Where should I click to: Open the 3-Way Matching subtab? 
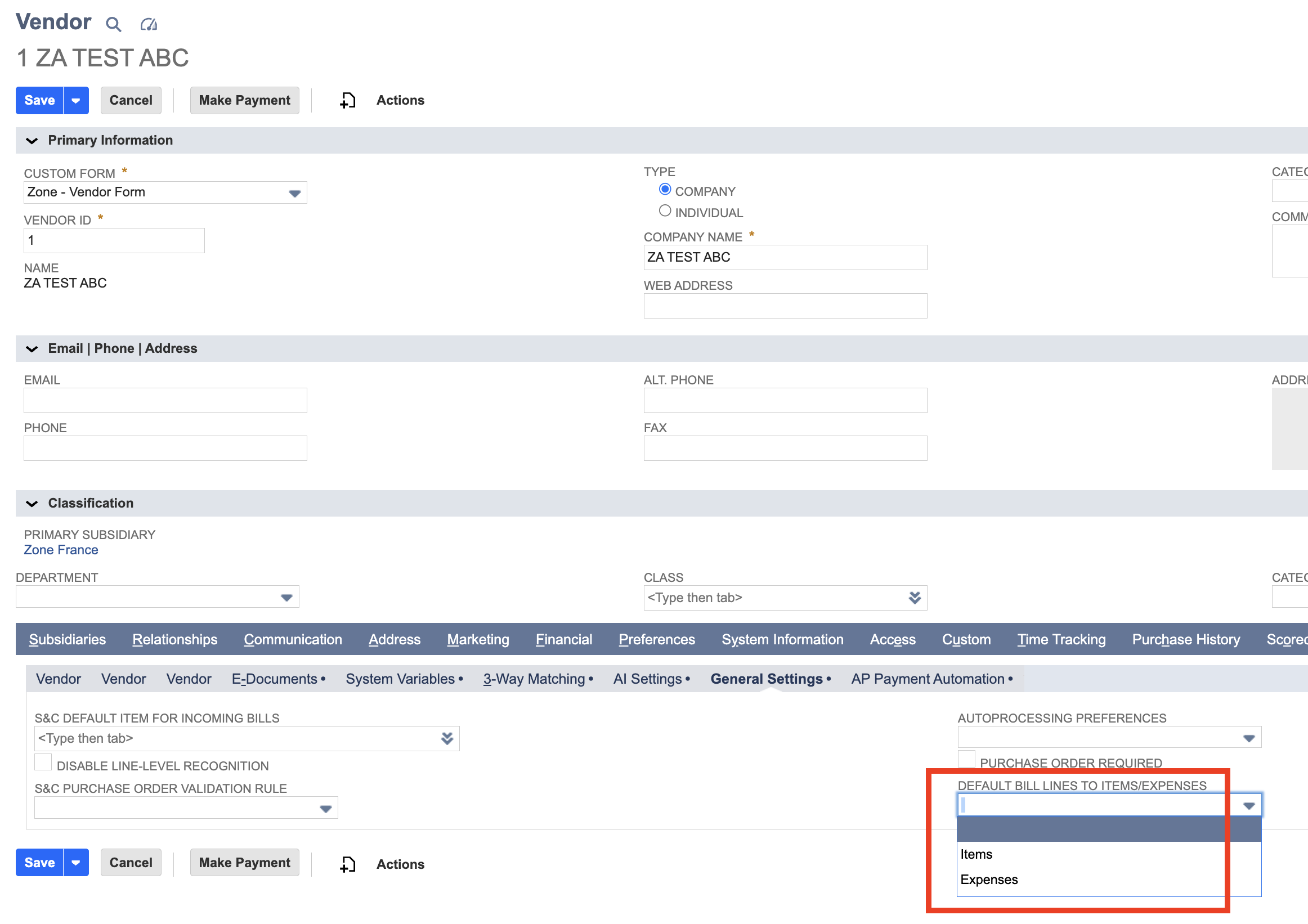538,679
